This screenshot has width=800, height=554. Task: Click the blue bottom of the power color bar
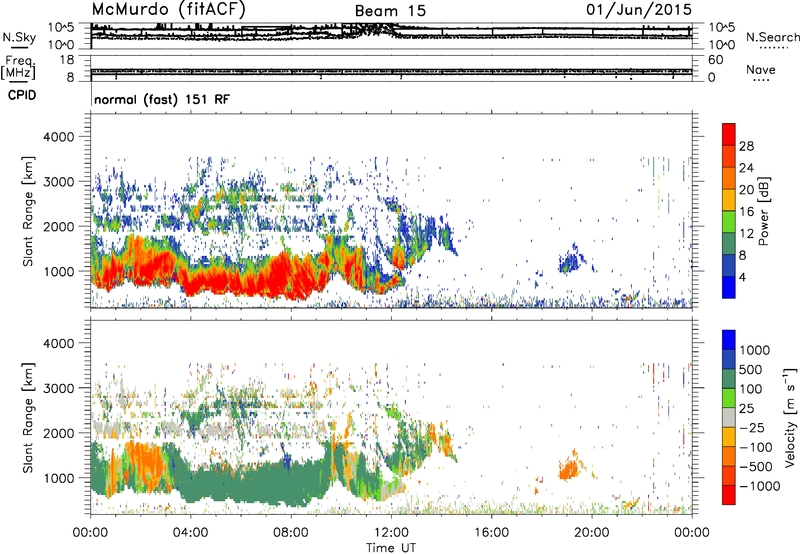[x=729, y=287]
